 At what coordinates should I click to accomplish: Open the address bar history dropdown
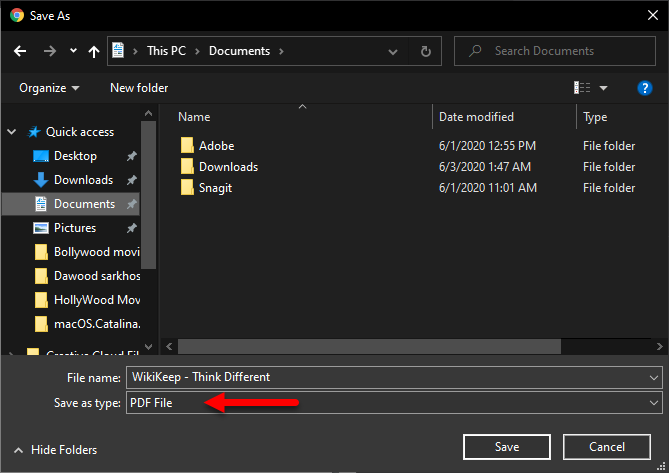(393, 52)
